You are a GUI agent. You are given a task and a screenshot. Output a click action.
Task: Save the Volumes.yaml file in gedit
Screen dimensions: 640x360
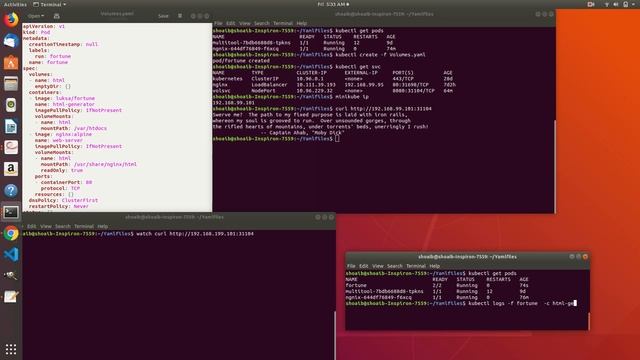(x=163, y=16)
